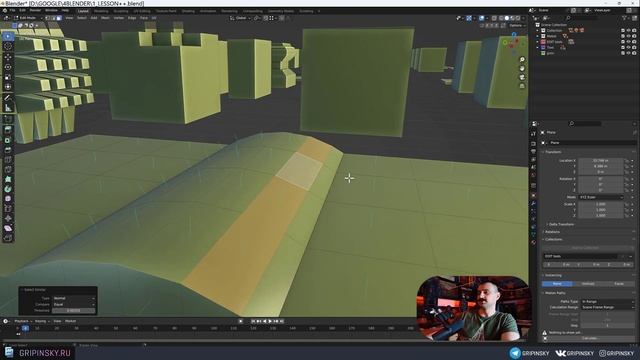Screen dimensions: 640x360
Task: Open Paths Type In Range dropdown
Action: pos(607,301)
